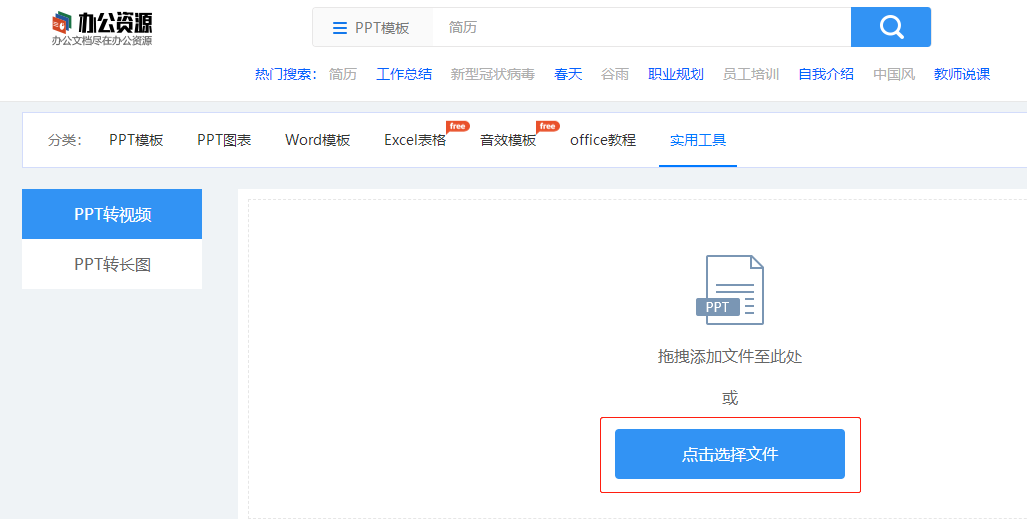This screenshot has width=1027, height=519.
Task: Click the hot search link 职业规划
Action: 676,74
